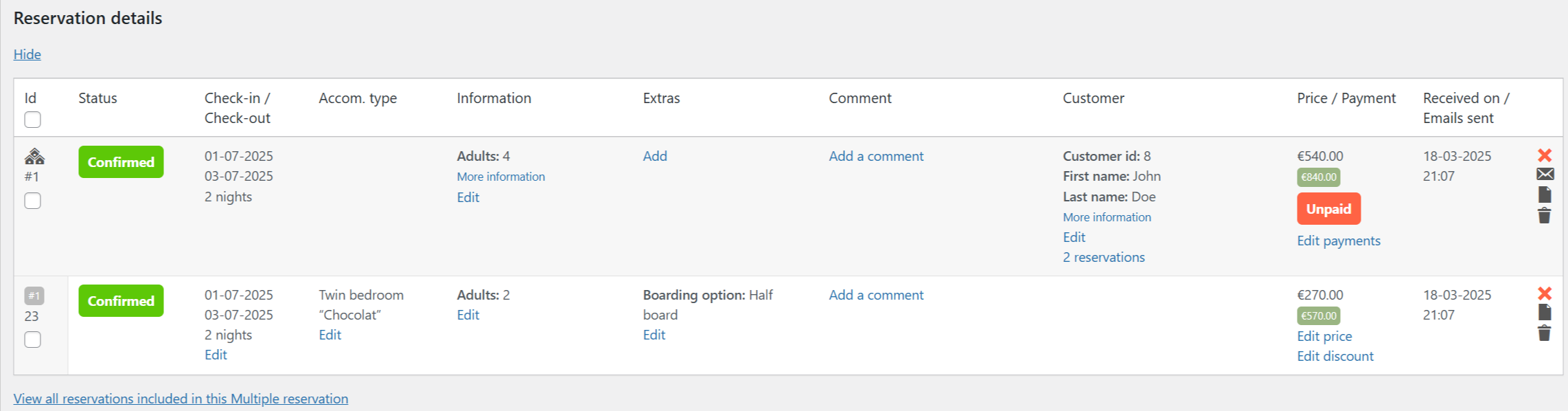The width and height of the screenshot is (1568, 411).
Task: Click the red X icon on reservation 23
Action: [1545, 294]
